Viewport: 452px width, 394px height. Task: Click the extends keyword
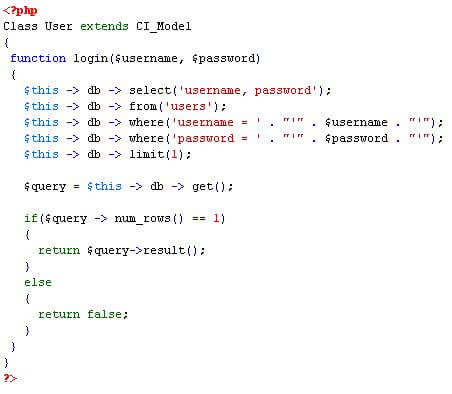104,26
